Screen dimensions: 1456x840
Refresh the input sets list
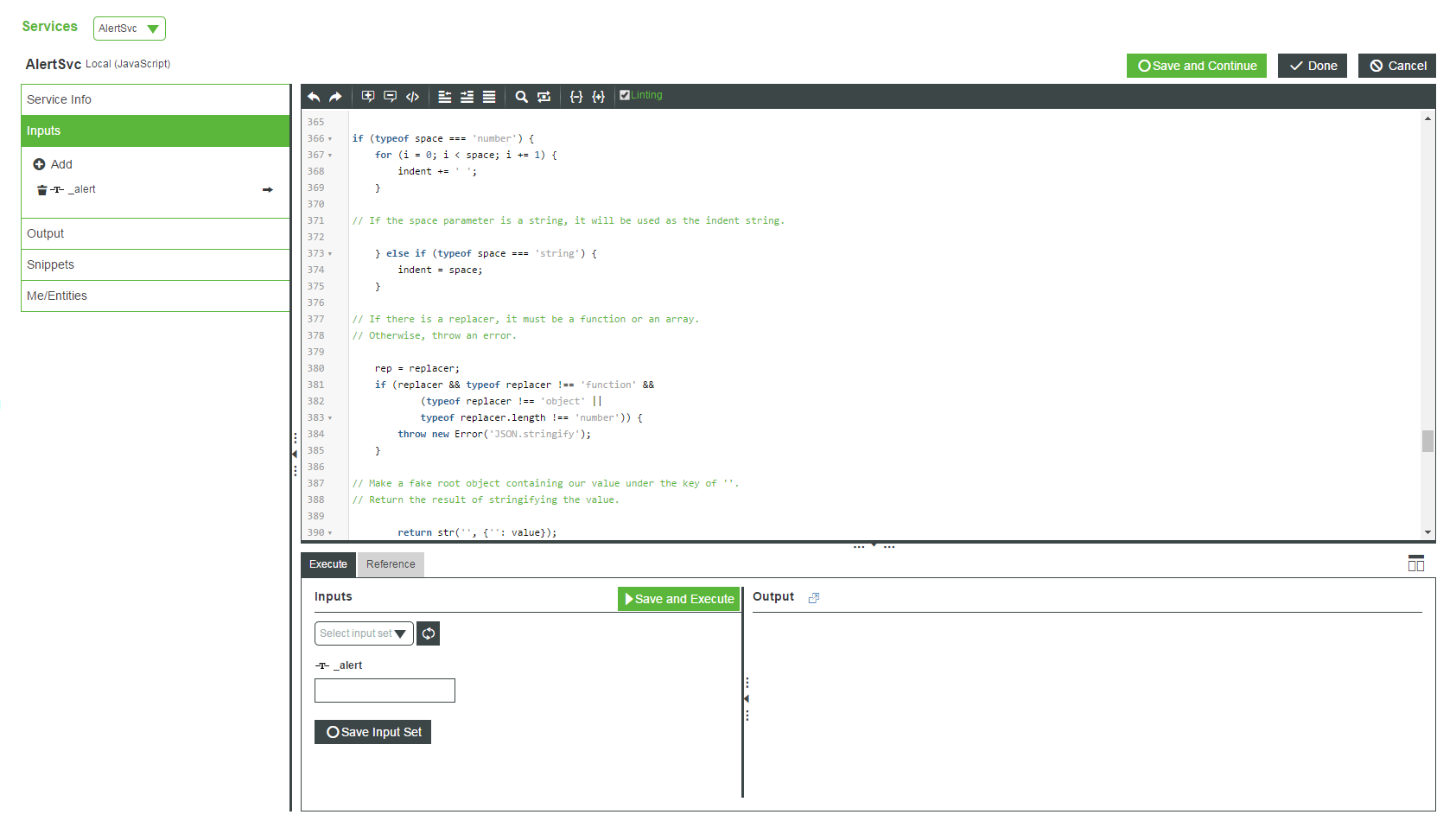429,633
